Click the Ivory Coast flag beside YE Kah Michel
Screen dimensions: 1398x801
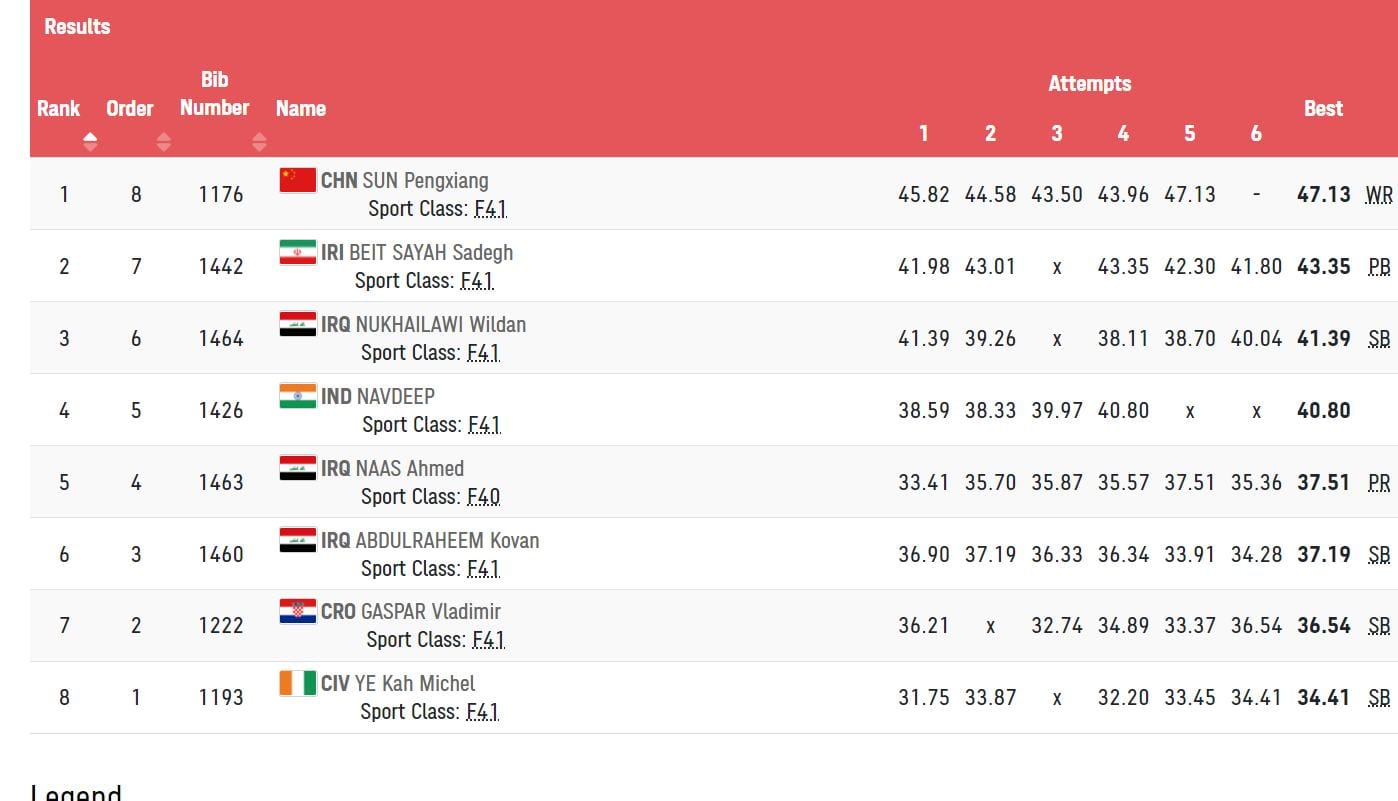(x=296, y=684)
